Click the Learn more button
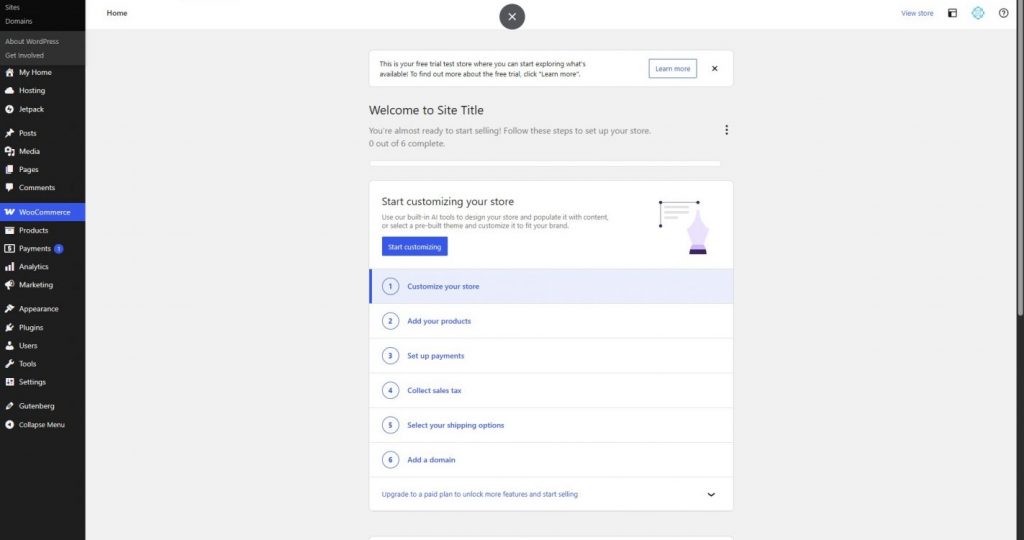Screen dimensions: 1024x540 pos(672,69)
